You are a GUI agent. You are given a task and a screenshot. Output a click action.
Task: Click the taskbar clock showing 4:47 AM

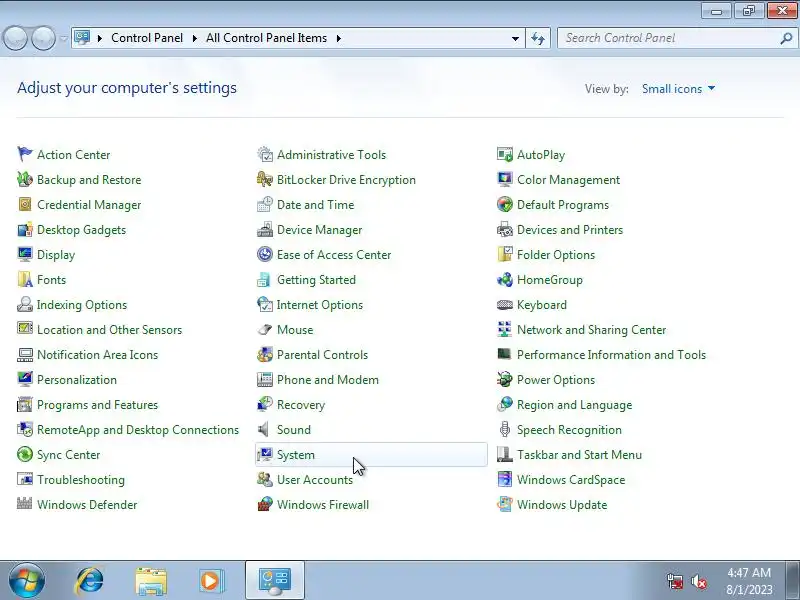749,581
